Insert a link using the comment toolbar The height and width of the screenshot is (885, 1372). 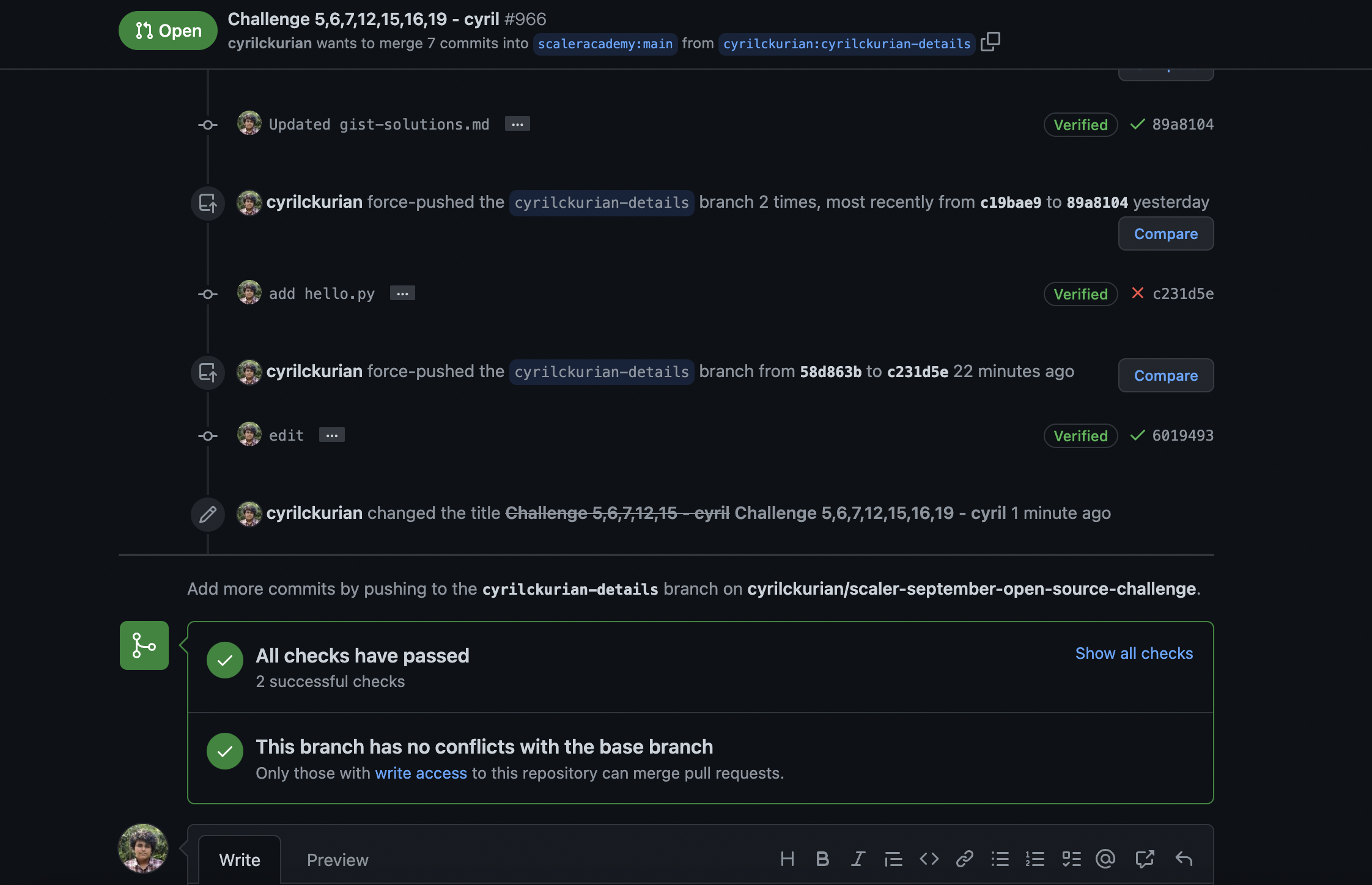coord(964,859)
